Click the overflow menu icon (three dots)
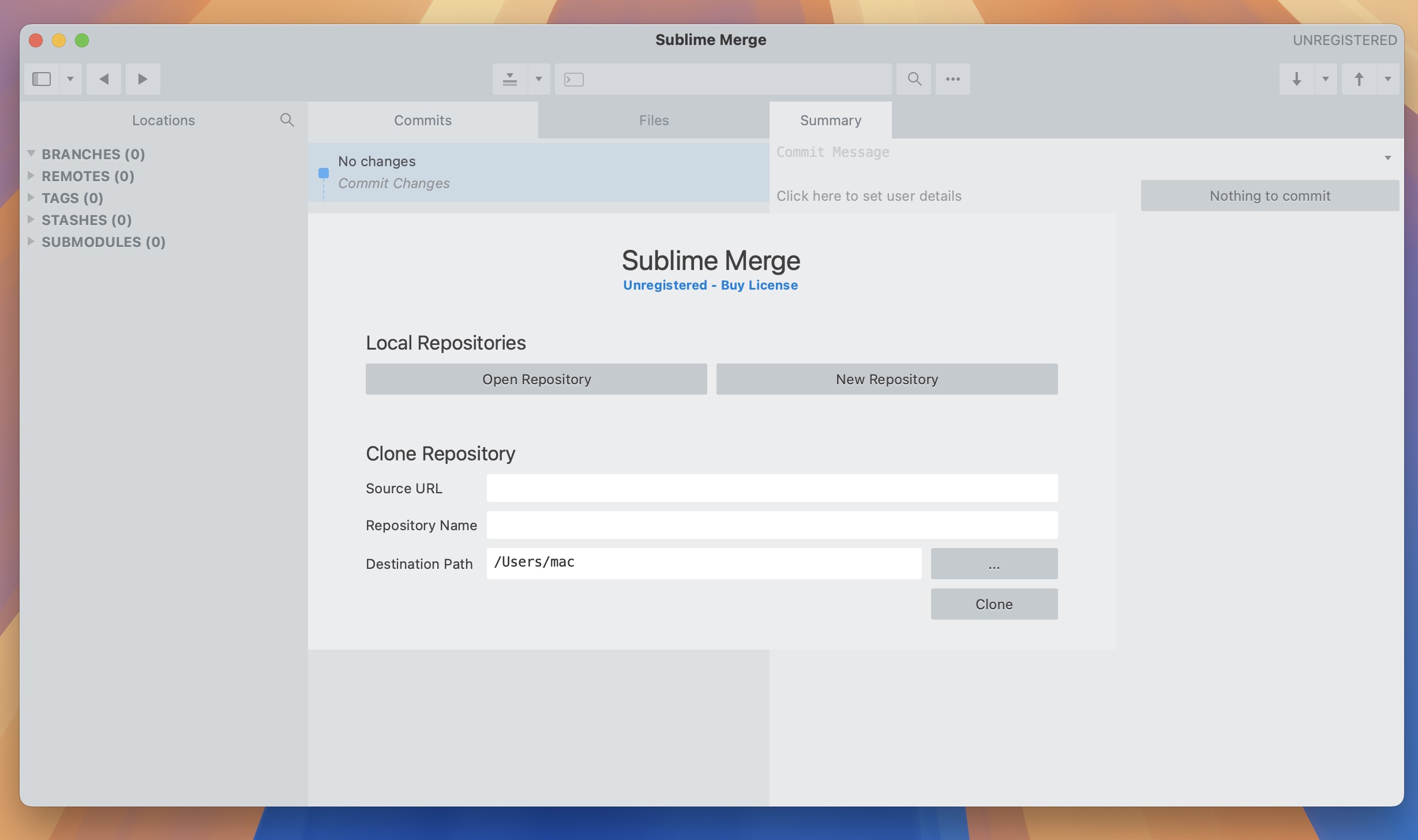Image resolution: width=1418 pixels, height=840 pixels. [x=952, y=79]
